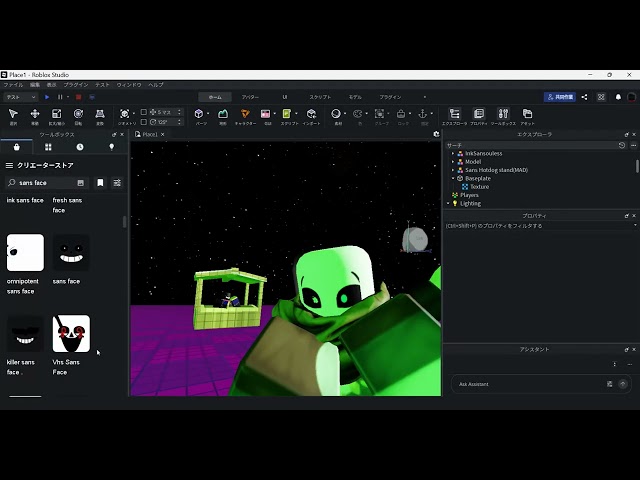Toggle the move snapping checkbox

[144, 112]
